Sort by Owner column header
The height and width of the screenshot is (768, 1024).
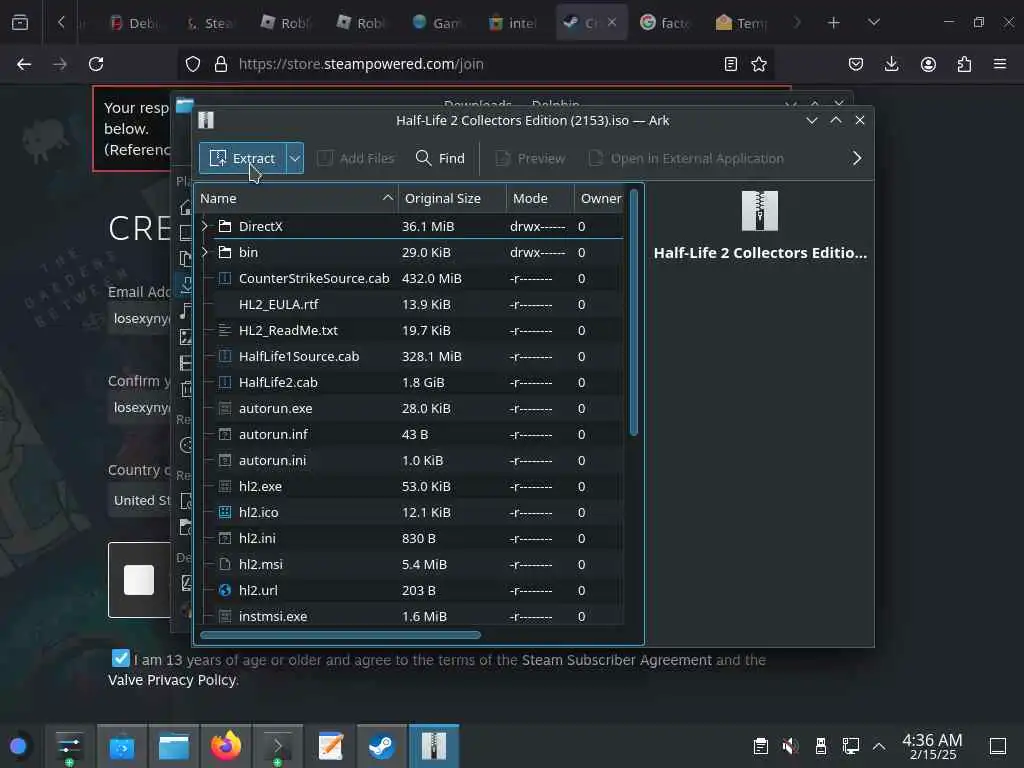click(x=599, y=199)
